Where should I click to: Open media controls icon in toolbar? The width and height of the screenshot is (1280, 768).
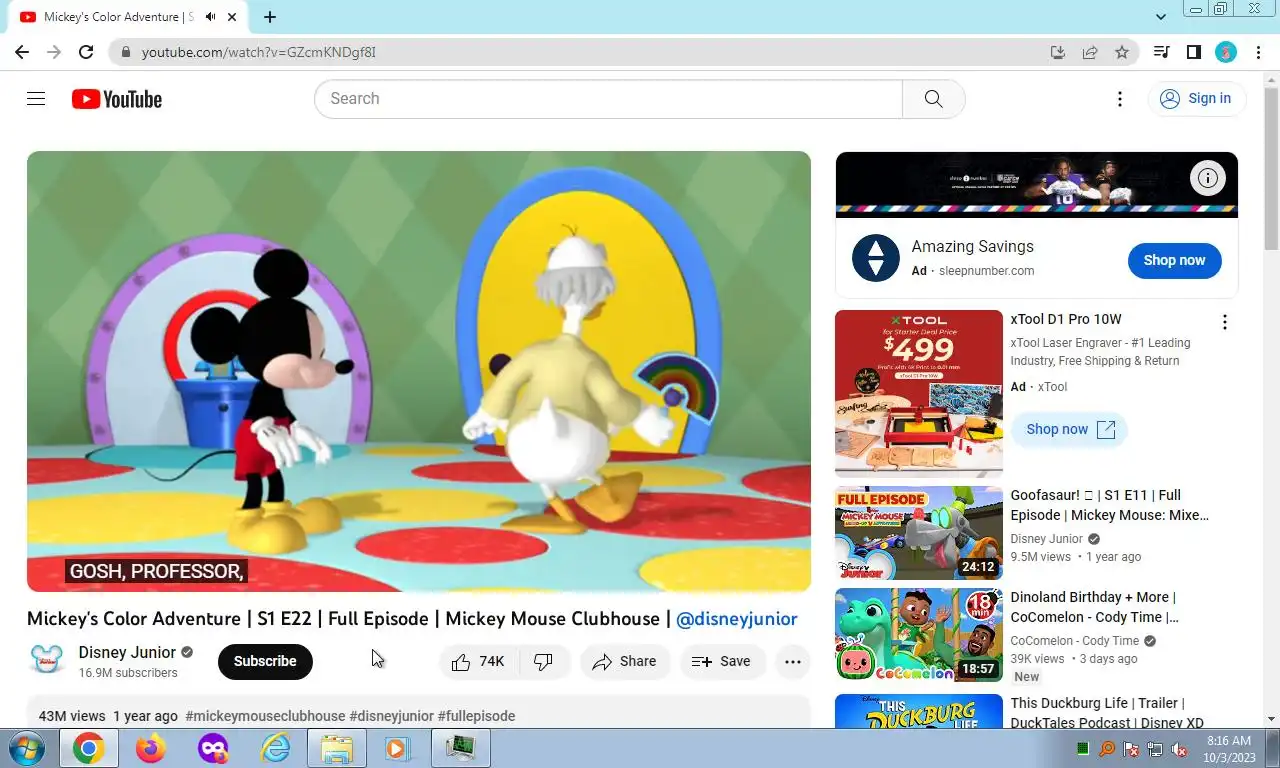point(1161,52)
